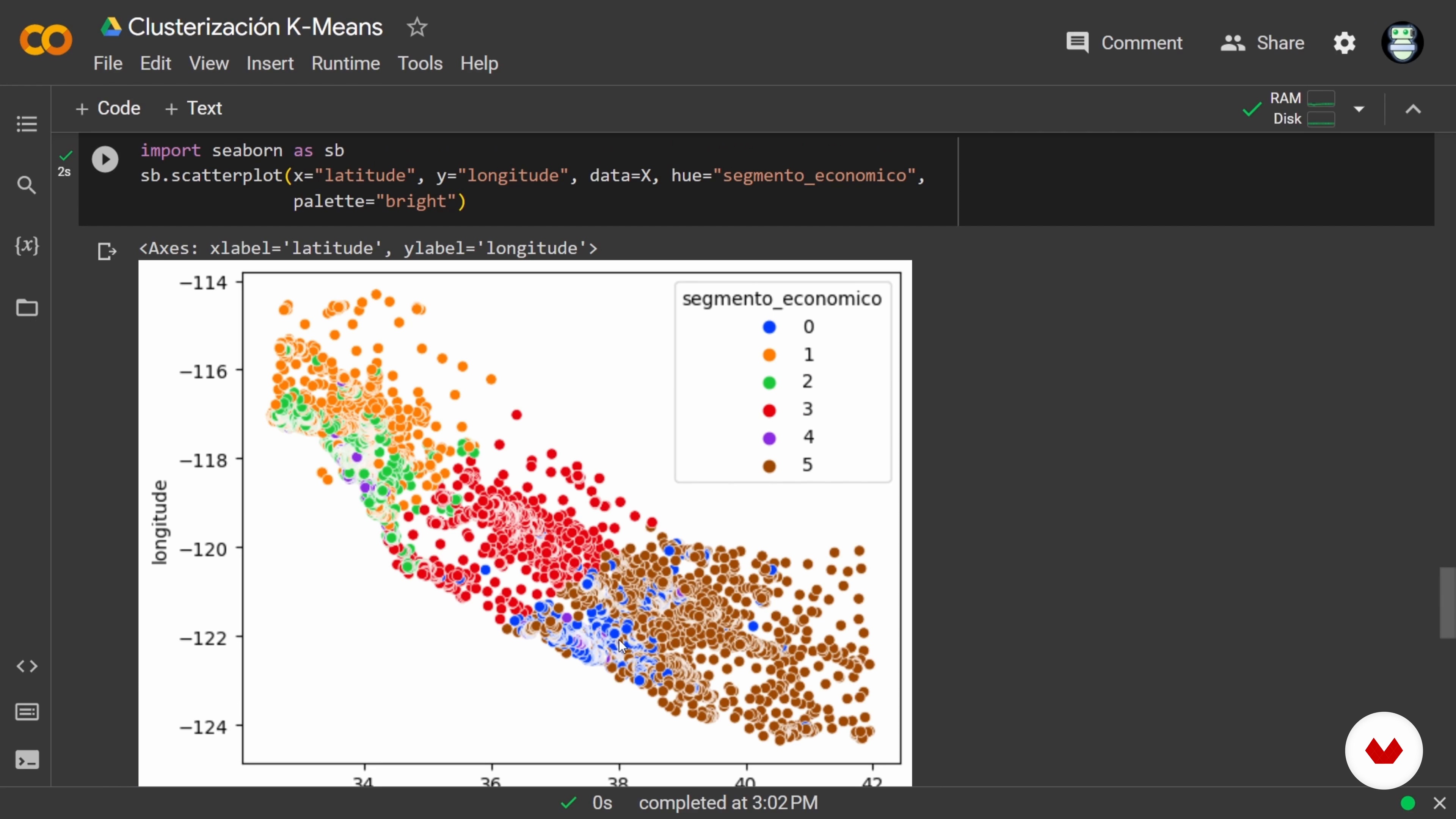Click the Colab logo icon

(46, 41)
